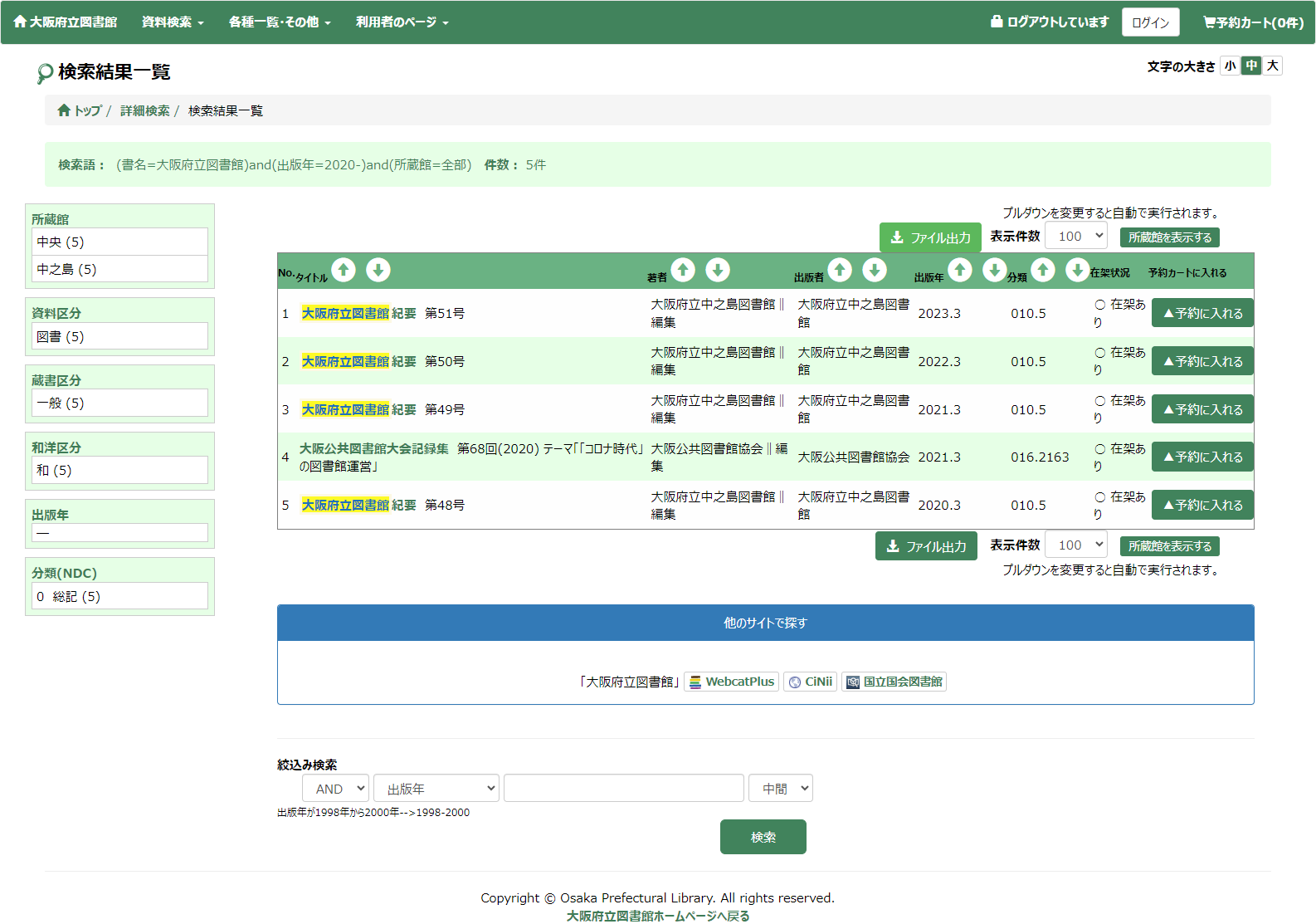The width and height of the screenshot is (1316, 924).
Task: Sort titles ascending with up arrow
Action: click(344, 270)
